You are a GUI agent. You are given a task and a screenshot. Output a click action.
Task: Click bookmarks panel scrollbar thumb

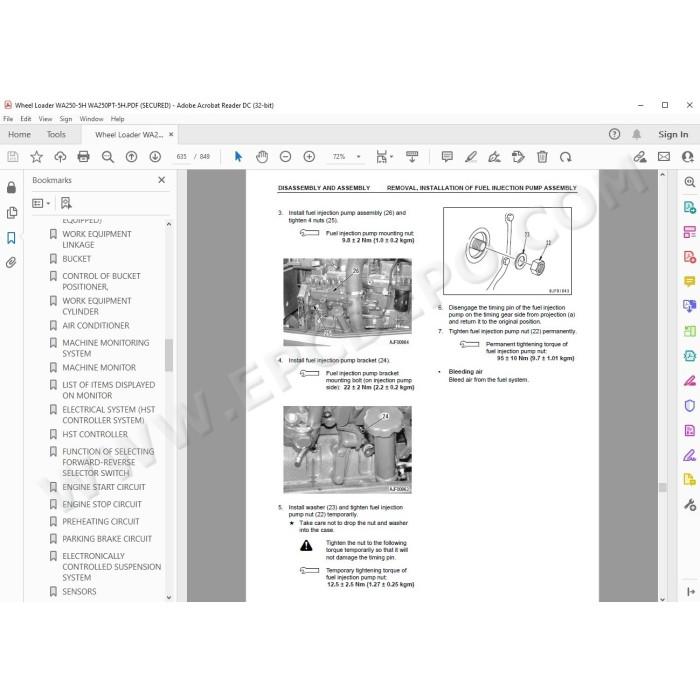(x=169, y=355)
